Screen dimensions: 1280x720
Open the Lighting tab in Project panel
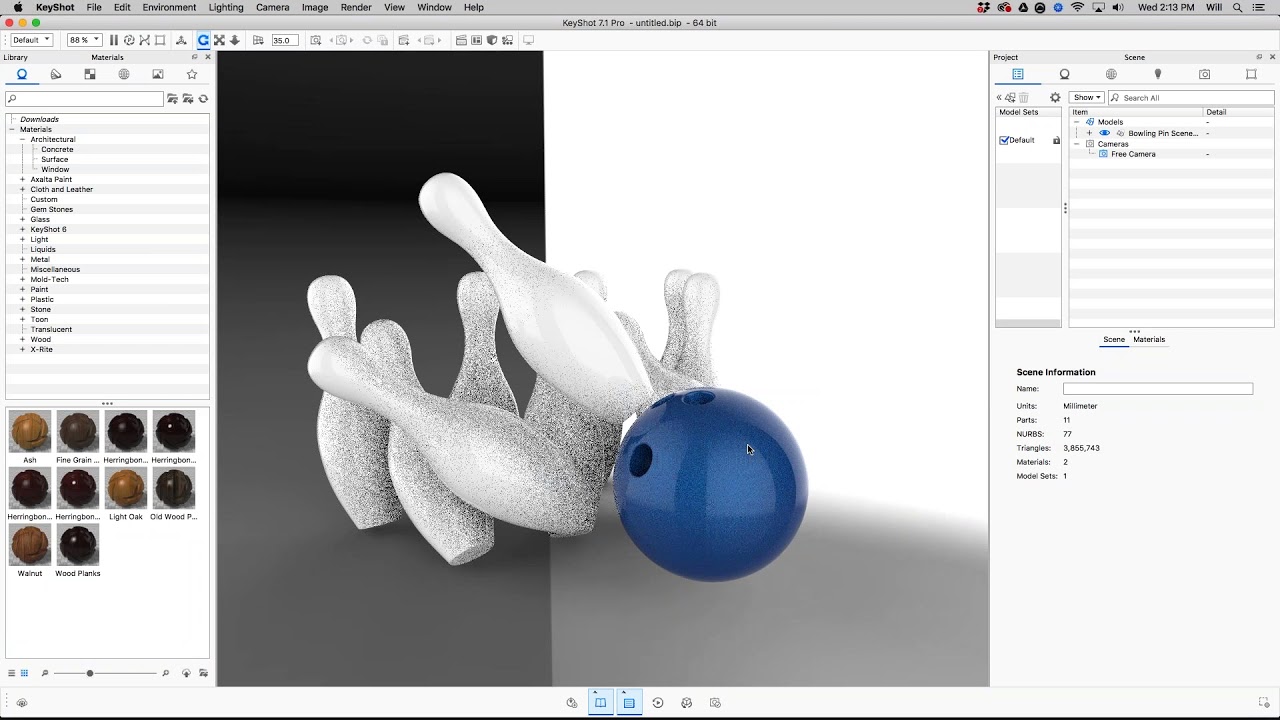pos(1158,74)
